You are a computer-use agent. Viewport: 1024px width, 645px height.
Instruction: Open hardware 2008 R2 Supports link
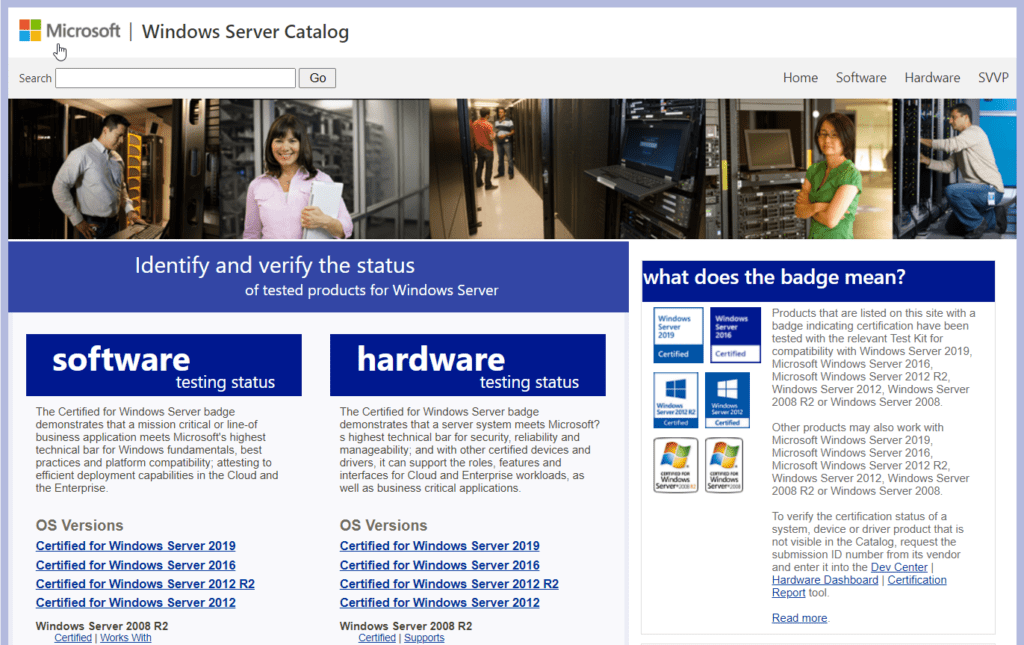[424, 638]
